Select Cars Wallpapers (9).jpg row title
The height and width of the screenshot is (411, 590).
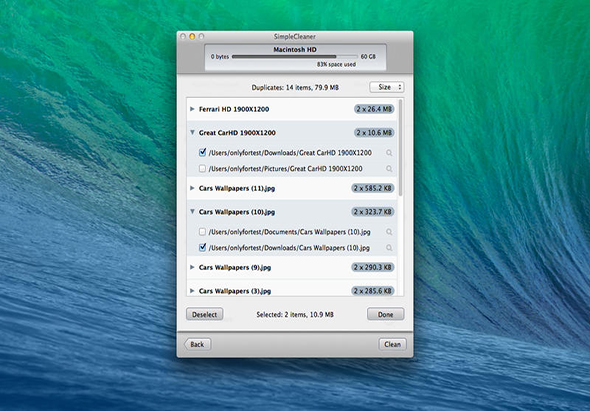point(235,267)
